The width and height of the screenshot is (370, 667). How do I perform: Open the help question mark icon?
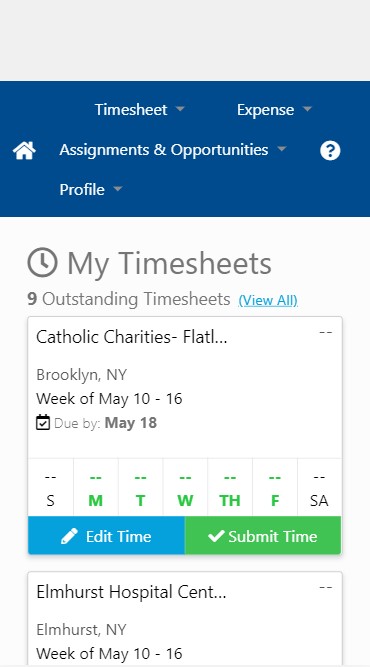pos(330,151)
